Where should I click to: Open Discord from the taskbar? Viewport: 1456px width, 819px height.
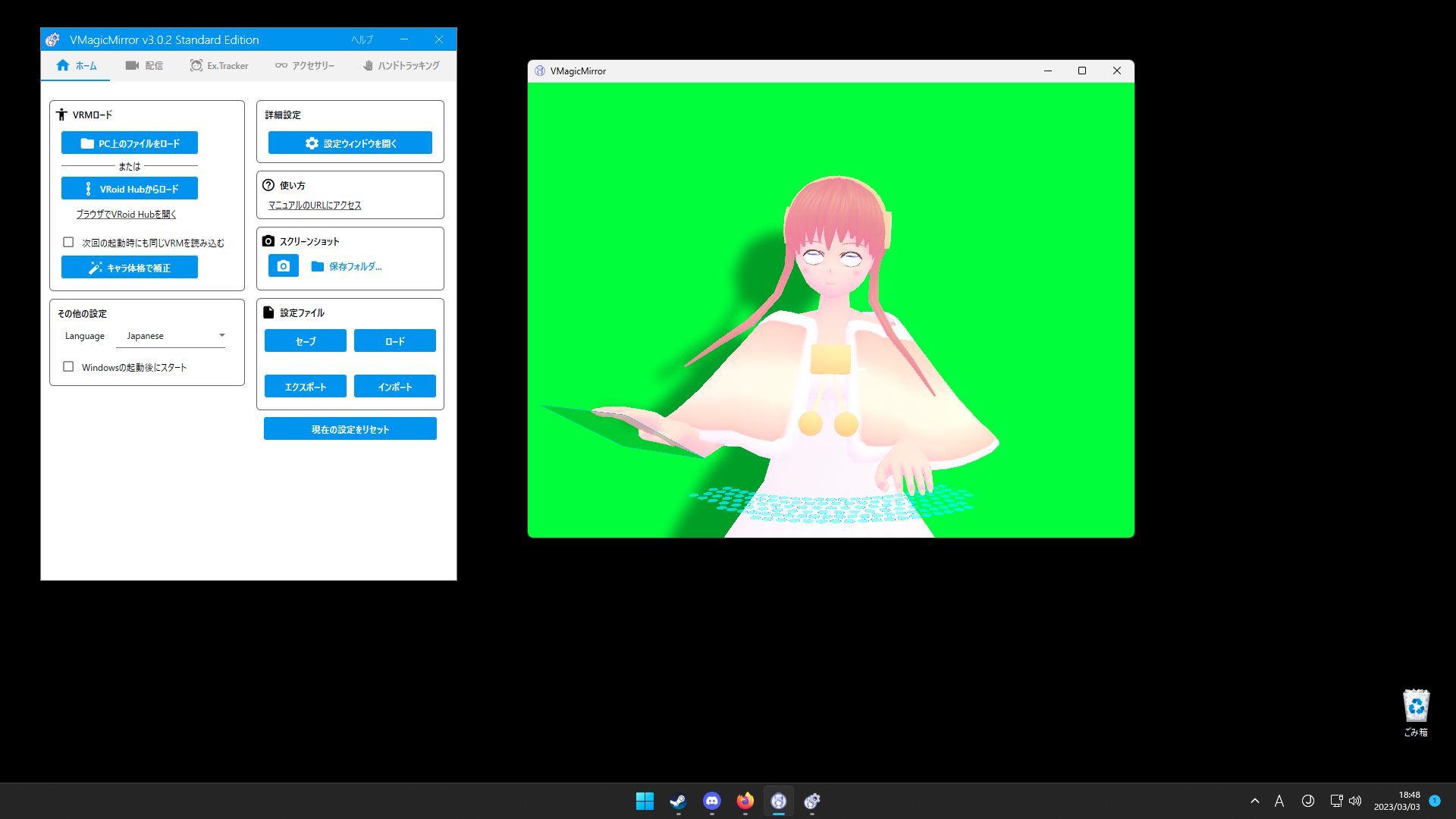tap(711, 801)
